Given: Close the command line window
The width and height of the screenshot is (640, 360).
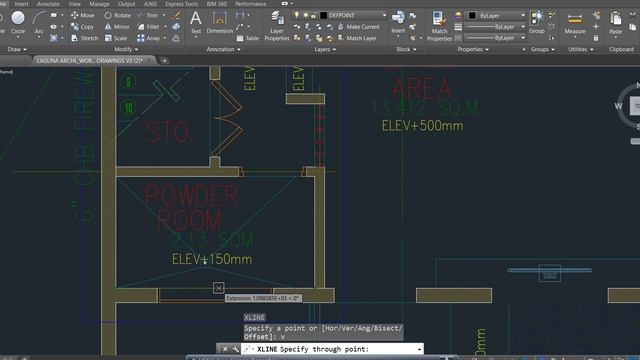Looking at the screenshot, I should tap(225, 349).
